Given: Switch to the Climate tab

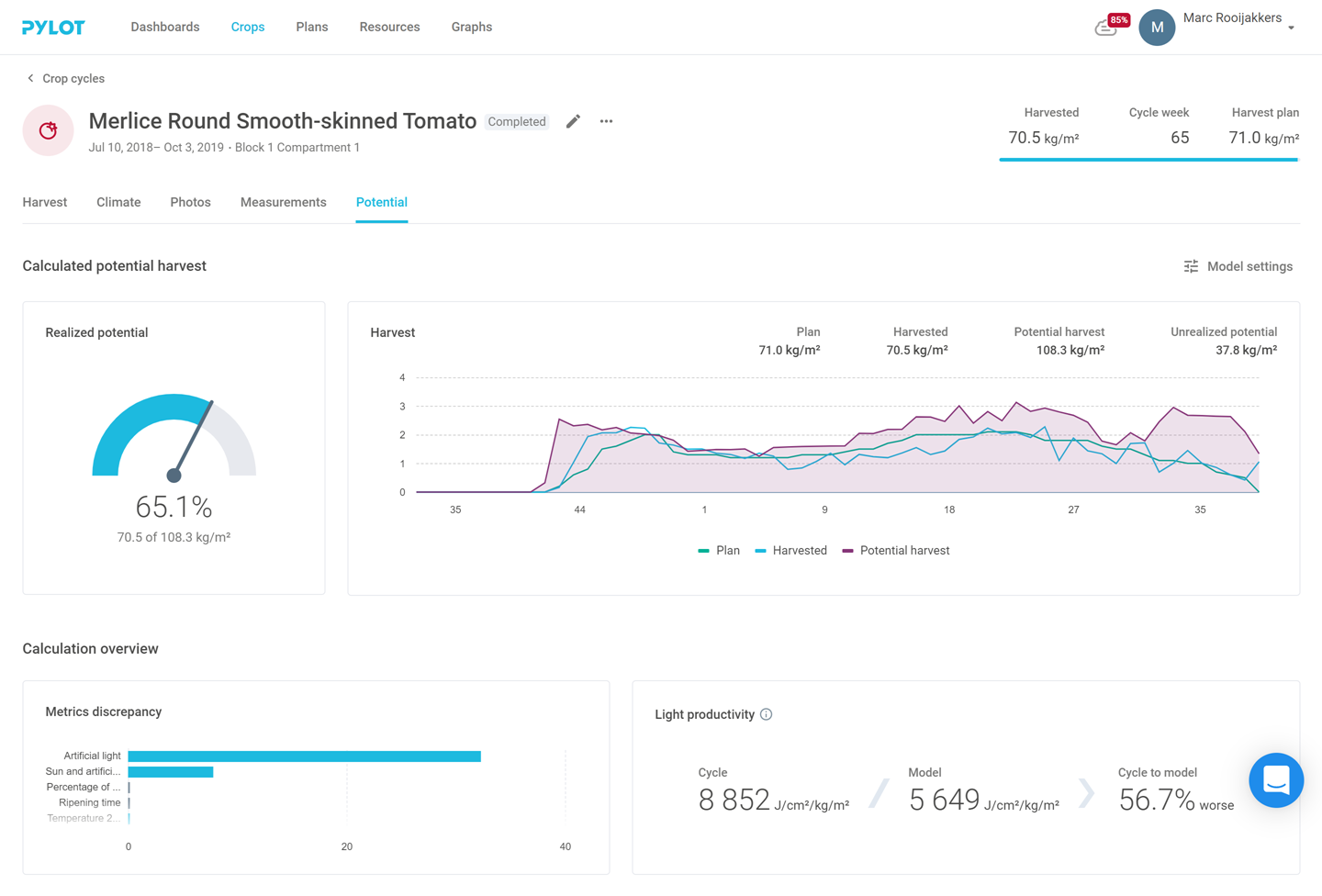Looking at the screenshot, I should pyautogui.click(x=118, y=202).
